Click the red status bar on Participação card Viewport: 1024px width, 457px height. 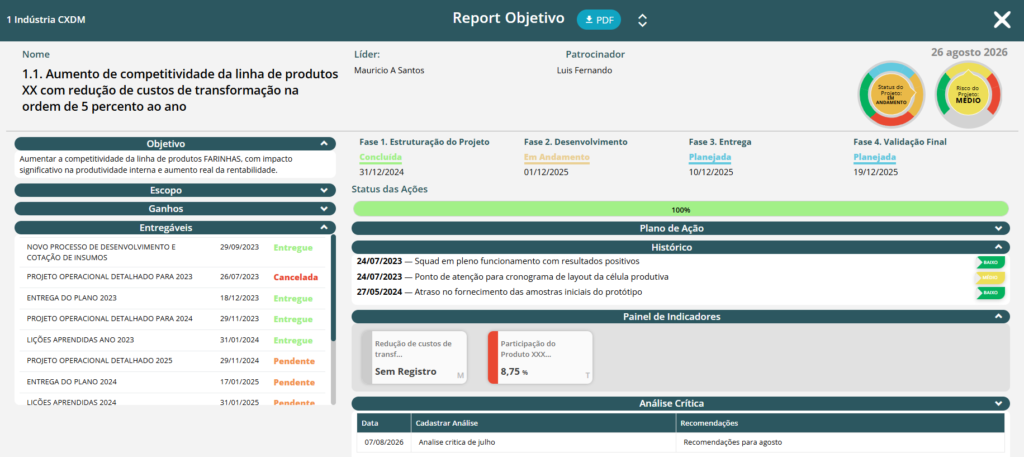click(x=492, y=358)
